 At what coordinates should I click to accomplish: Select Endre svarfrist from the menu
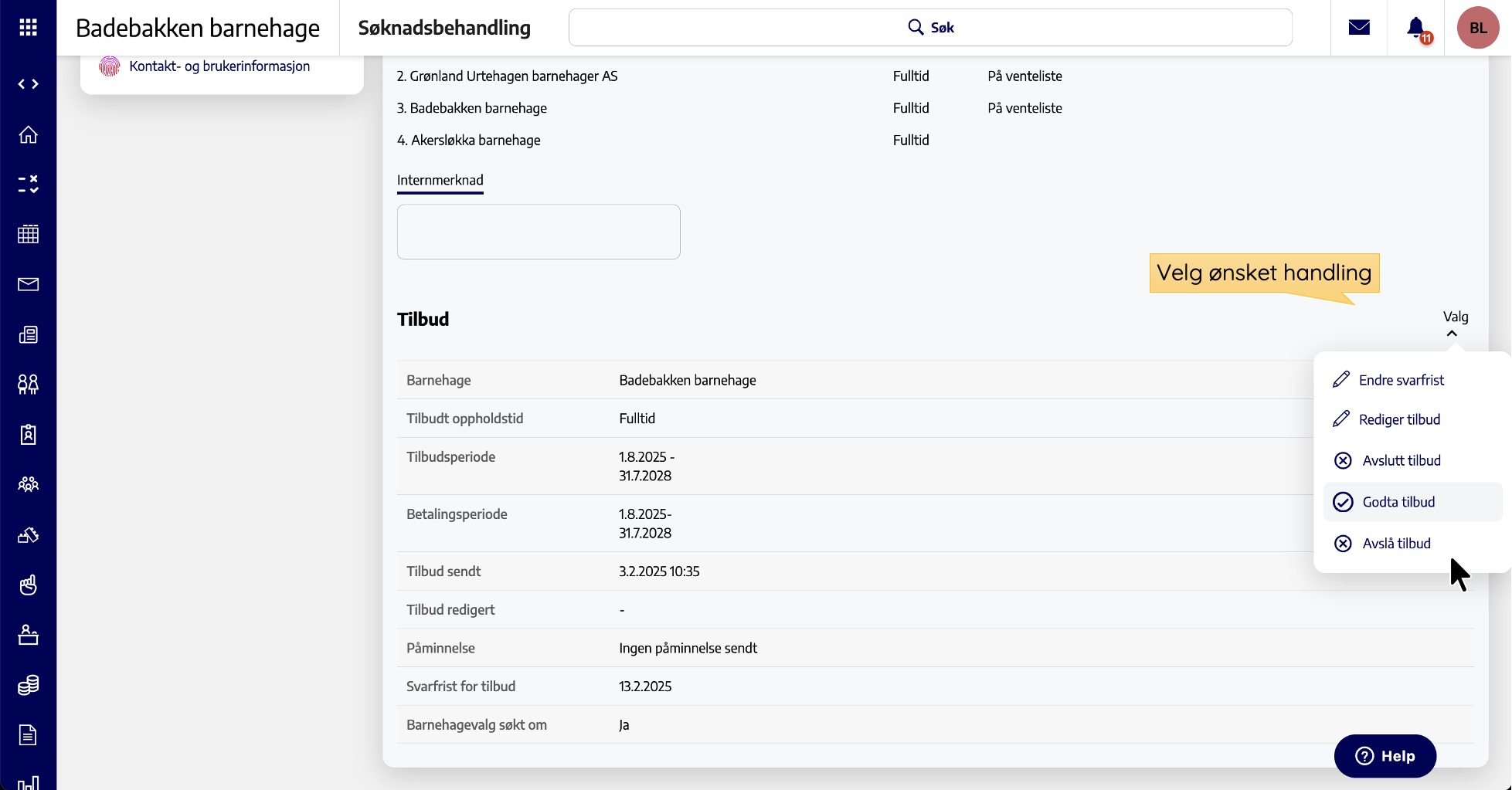tap(1401, 380)
